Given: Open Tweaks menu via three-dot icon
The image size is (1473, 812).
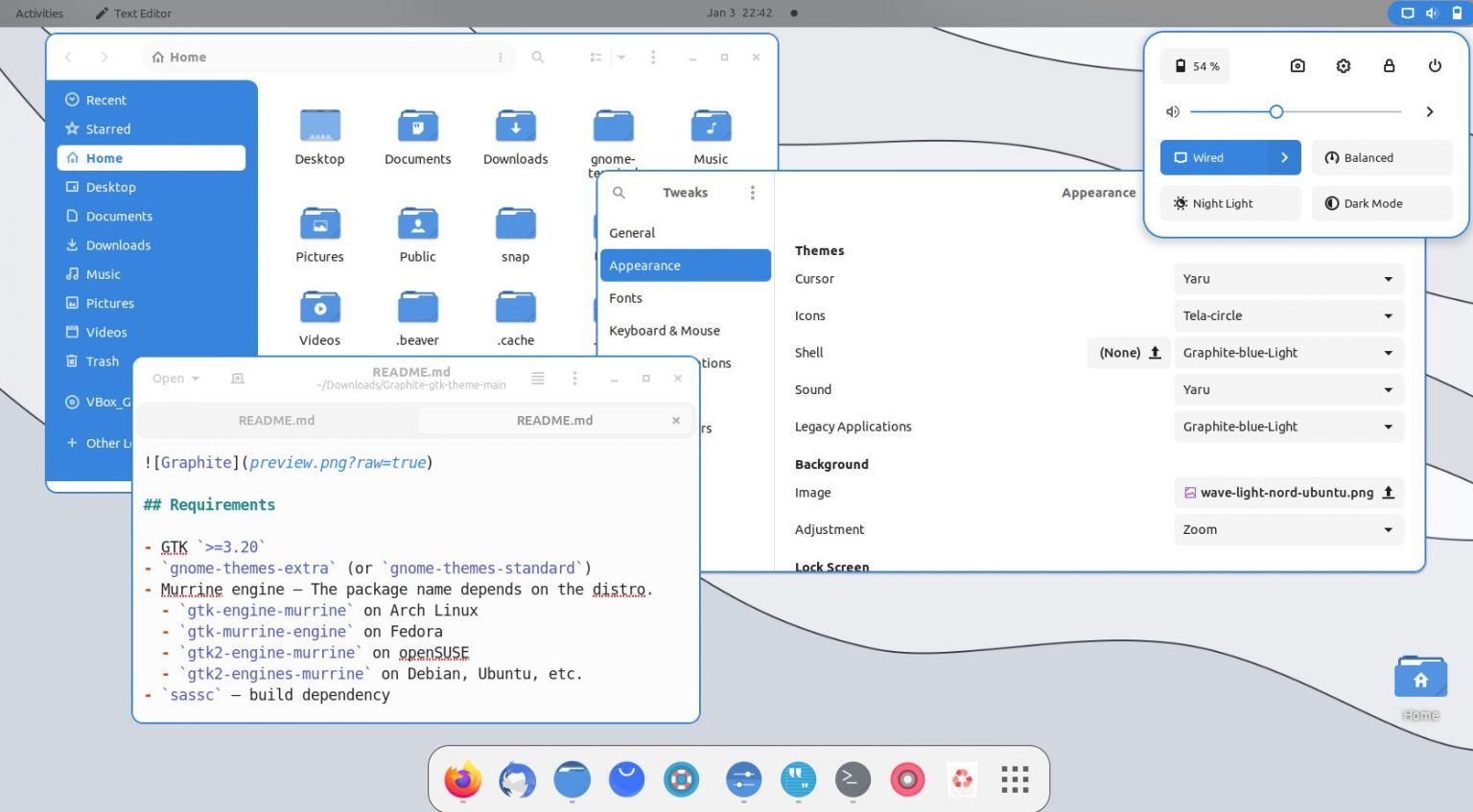Looking at the screenshot, I should click(x=754, y=192).
